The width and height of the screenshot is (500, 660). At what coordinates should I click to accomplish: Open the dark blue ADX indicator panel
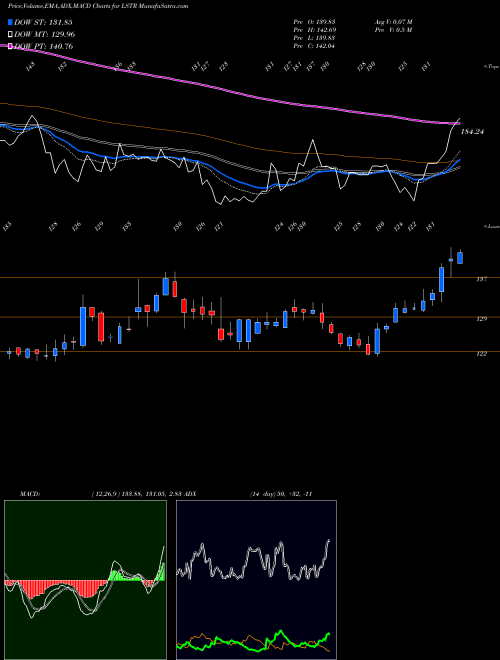pyautogui.click(x=256, y=580)
